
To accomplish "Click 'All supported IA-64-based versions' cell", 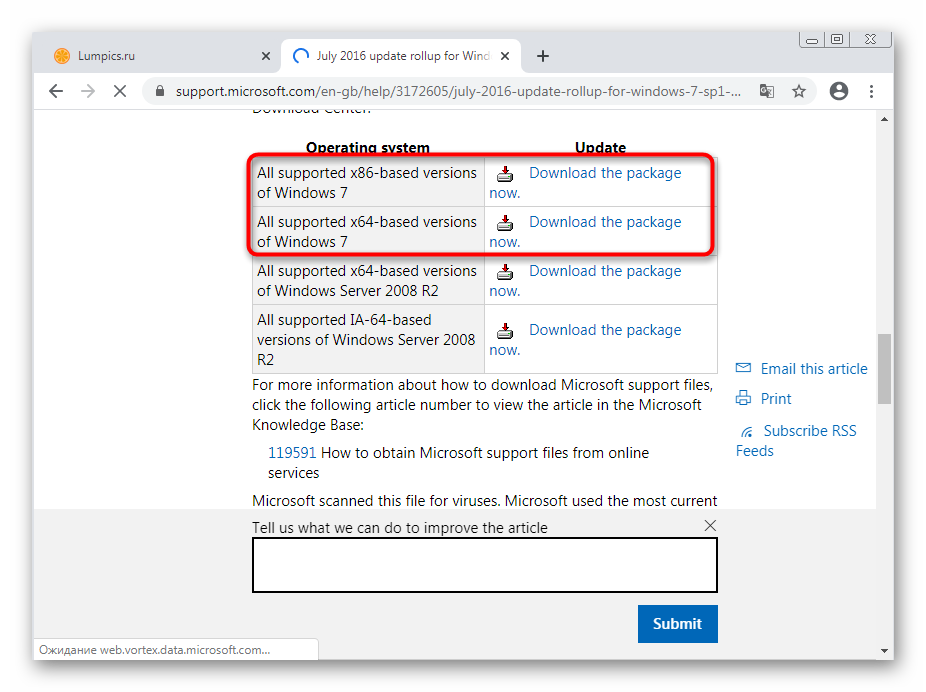I will (368, 340).
